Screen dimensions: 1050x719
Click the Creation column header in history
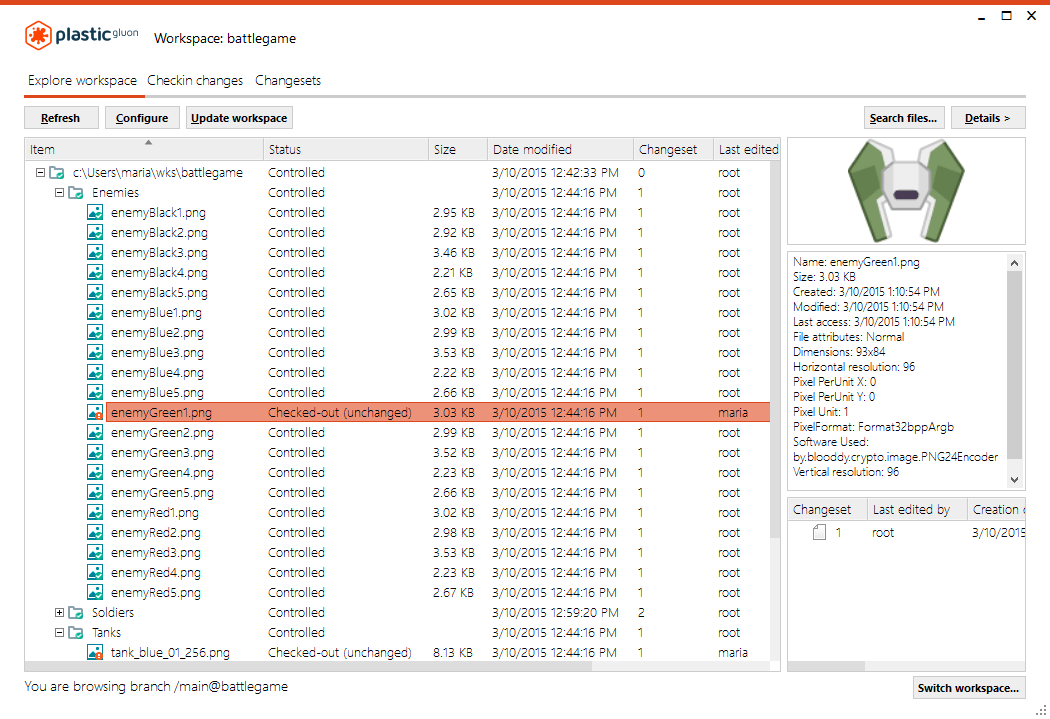point(996,509)
